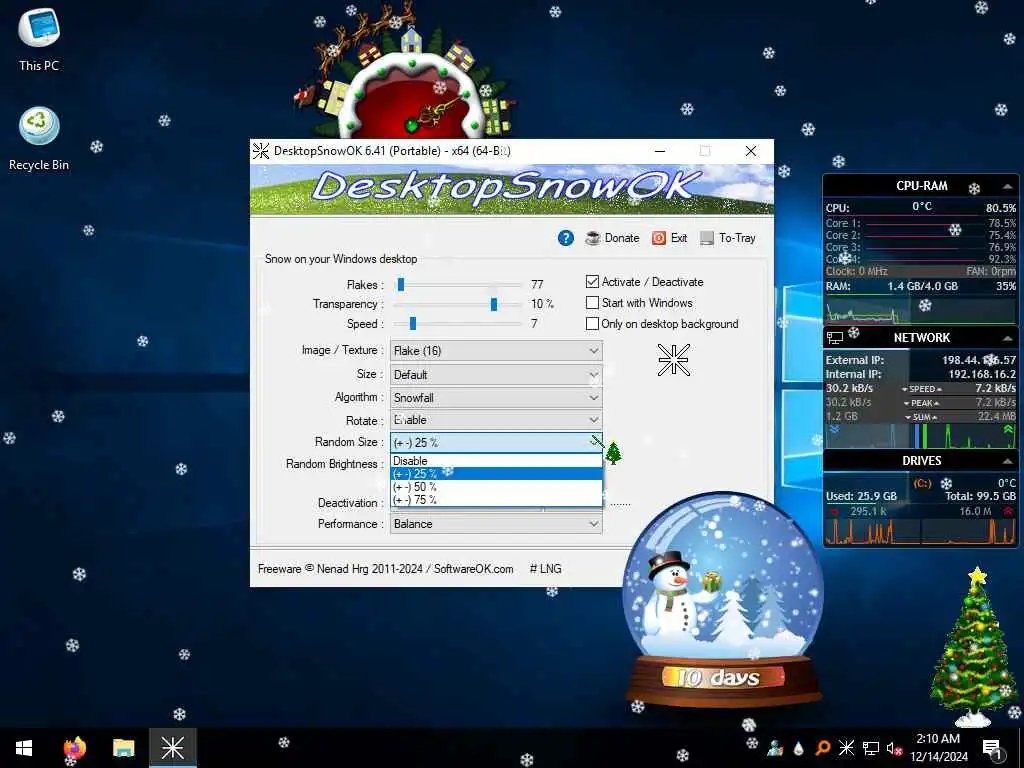
Task: Click the Donate coffee cup button
Action: coord(613,238)
